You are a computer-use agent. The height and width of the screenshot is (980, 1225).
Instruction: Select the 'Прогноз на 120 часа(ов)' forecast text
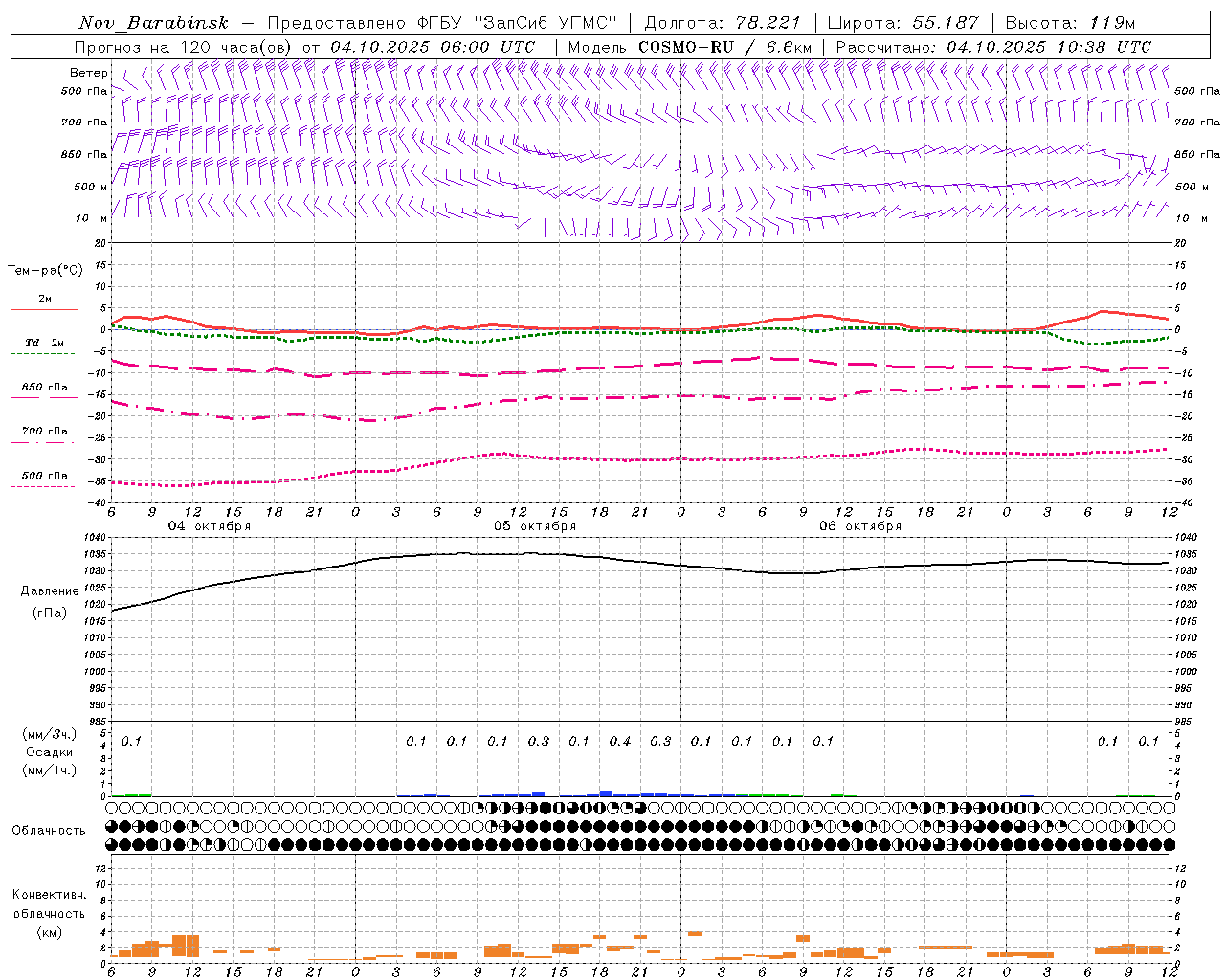click(184, 47)
